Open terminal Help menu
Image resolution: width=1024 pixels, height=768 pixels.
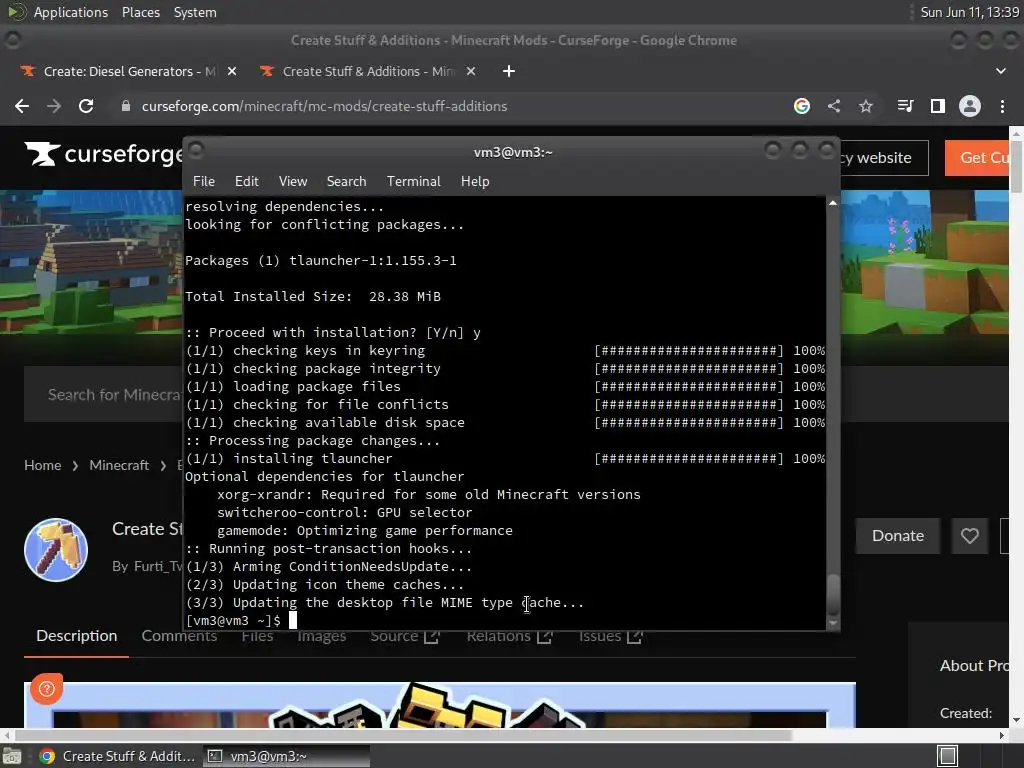click(x=475, y=182)
